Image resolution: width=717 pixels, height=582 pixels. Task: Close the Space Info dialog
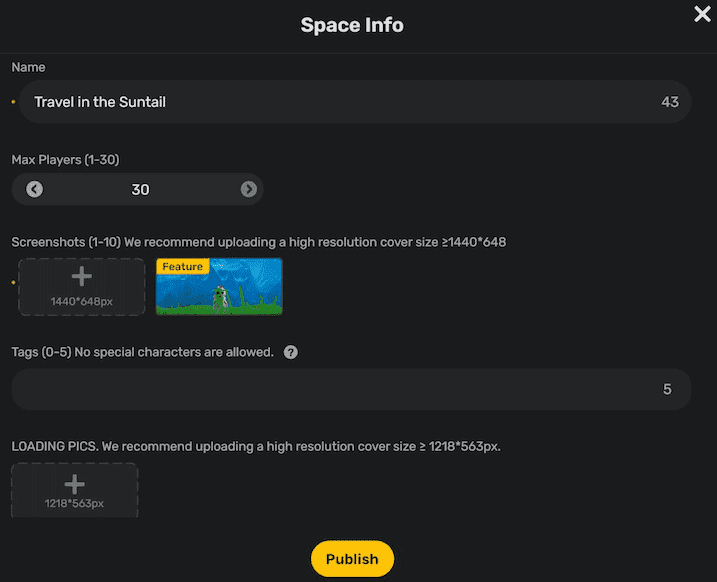pyautogui.click(x=702, y=14)
